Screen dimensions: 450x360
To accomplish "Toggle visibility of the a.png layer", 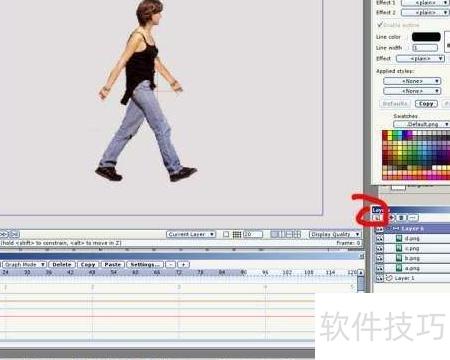I will point(379,268).
